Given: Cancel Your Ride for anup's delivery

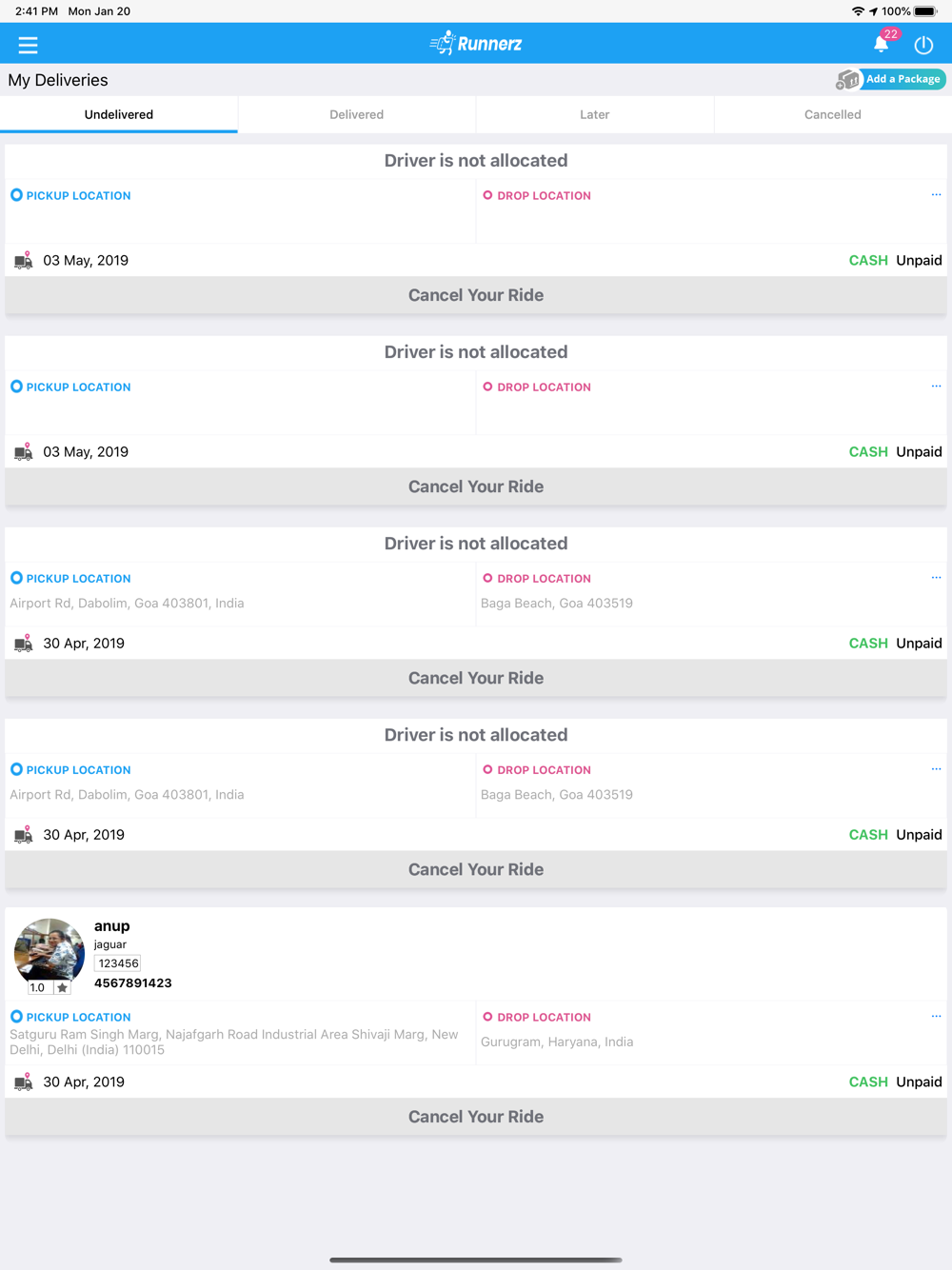Looking at the screenshot, I should click(x=476, y=1117).
